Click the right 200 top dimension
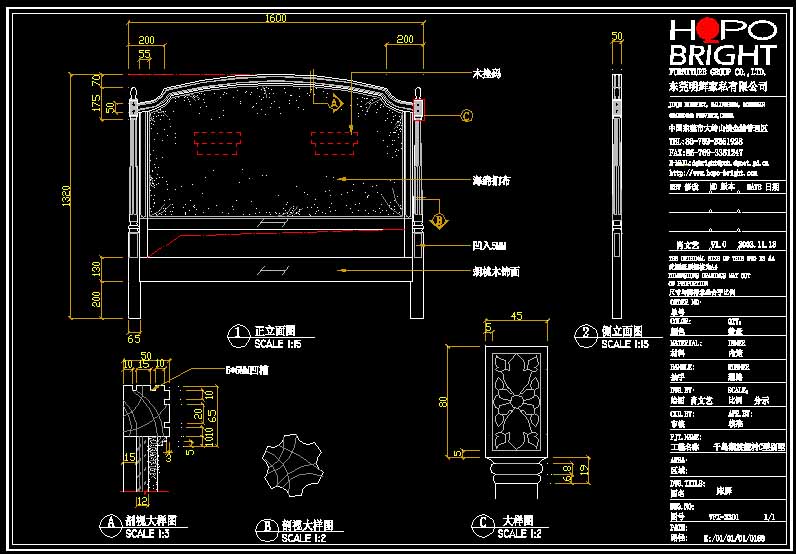Screen dimensions: 796x554 pyautogui.click(x=405, y=39)
